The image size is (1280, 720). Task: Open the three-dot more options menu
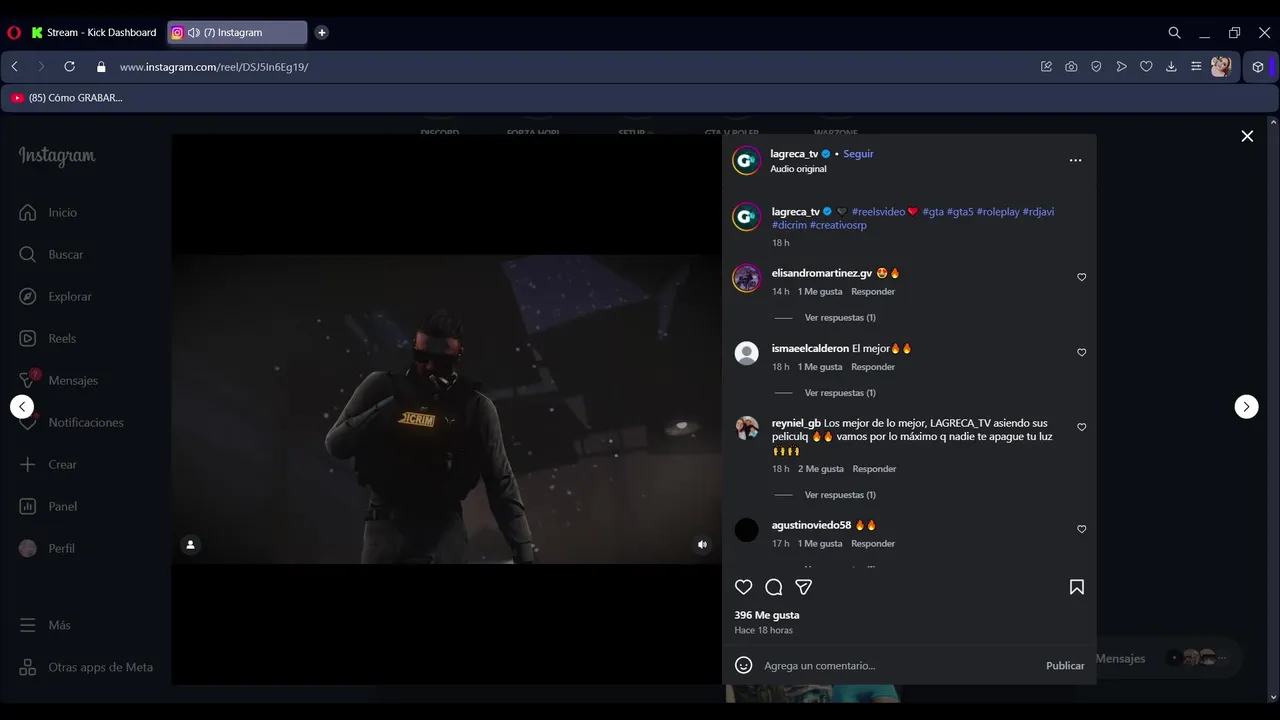[1075, 160]
